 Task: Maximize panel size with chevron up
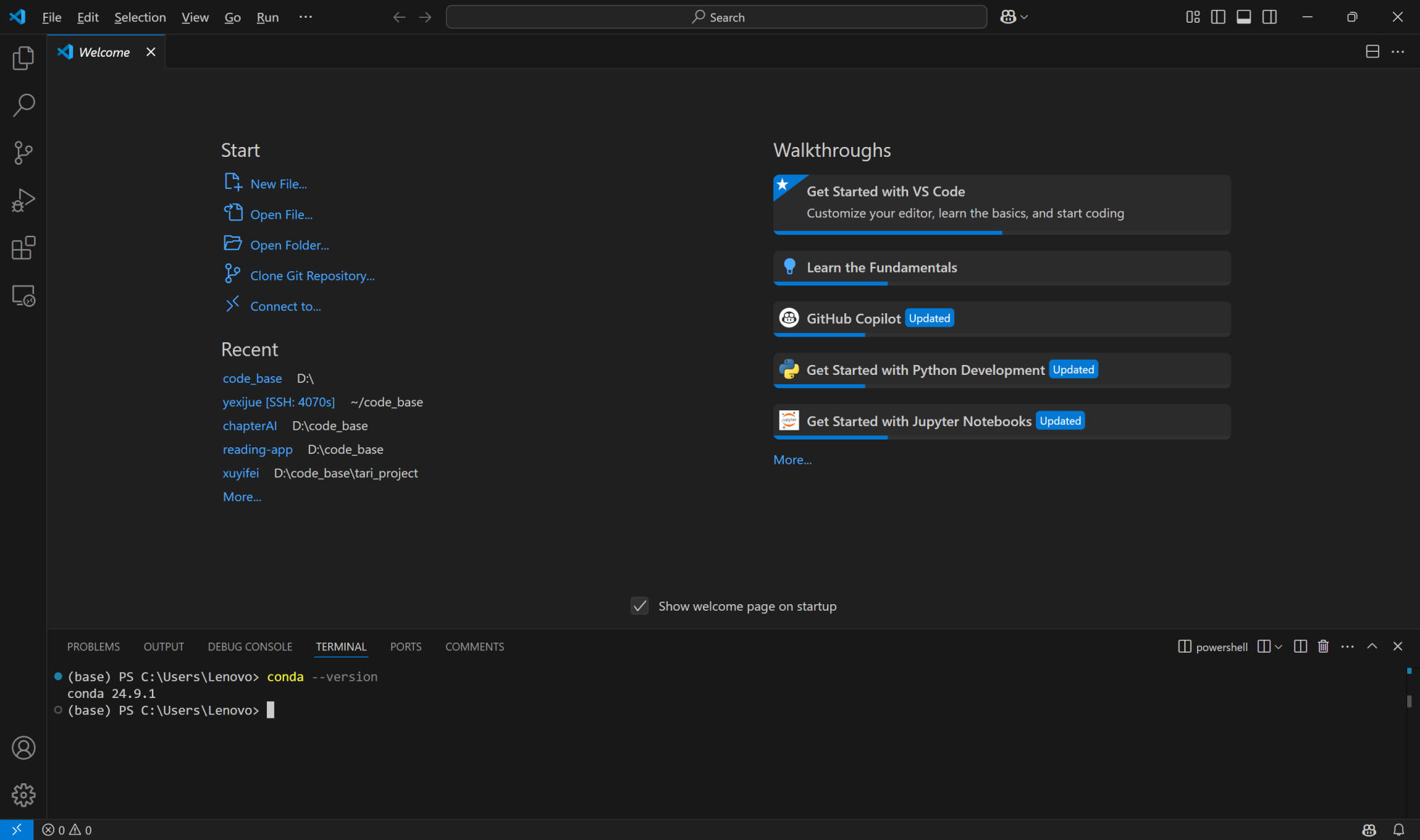coord(1372,646)
